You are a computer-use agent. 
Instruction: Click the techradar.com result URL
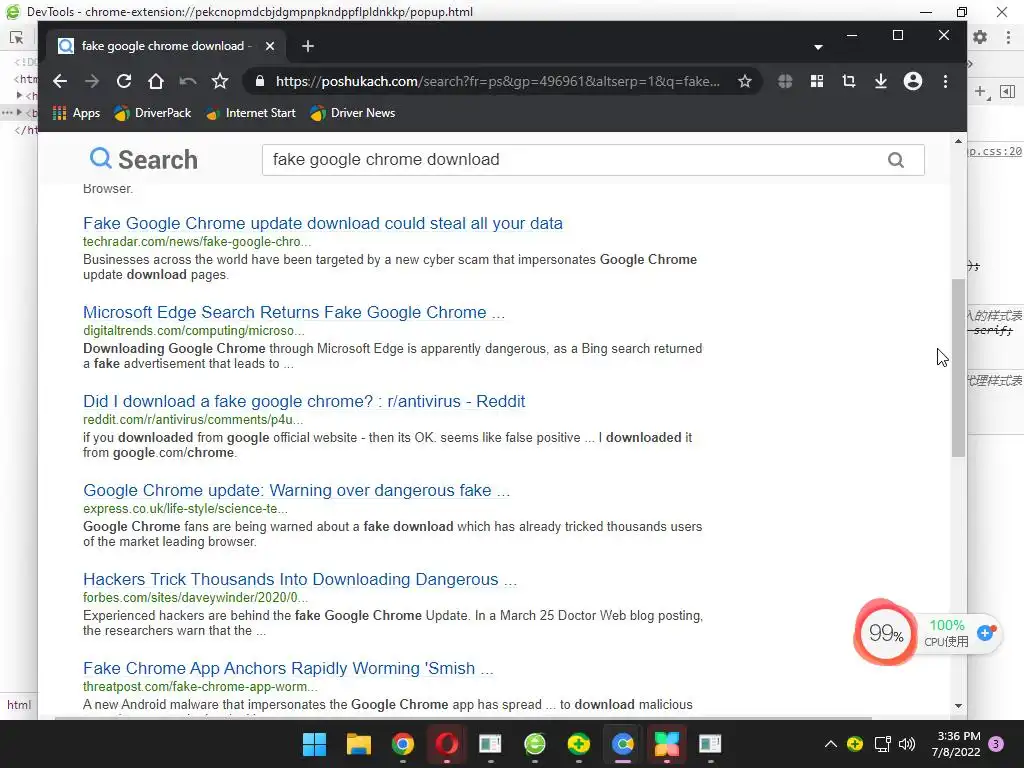click(197, 242)
